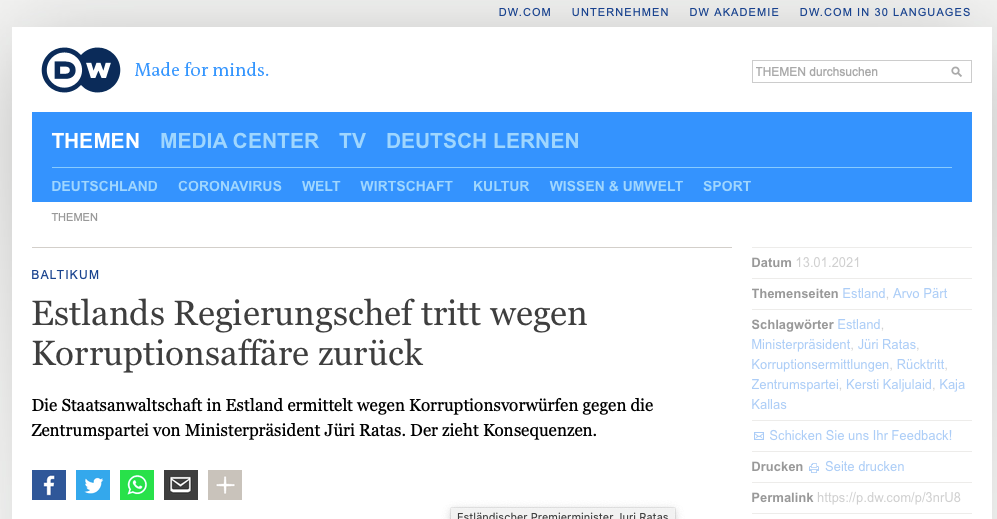Click the Jüri Ratas keyword
Viewport: 997px width, 519px height.
(x=888, y=345)
